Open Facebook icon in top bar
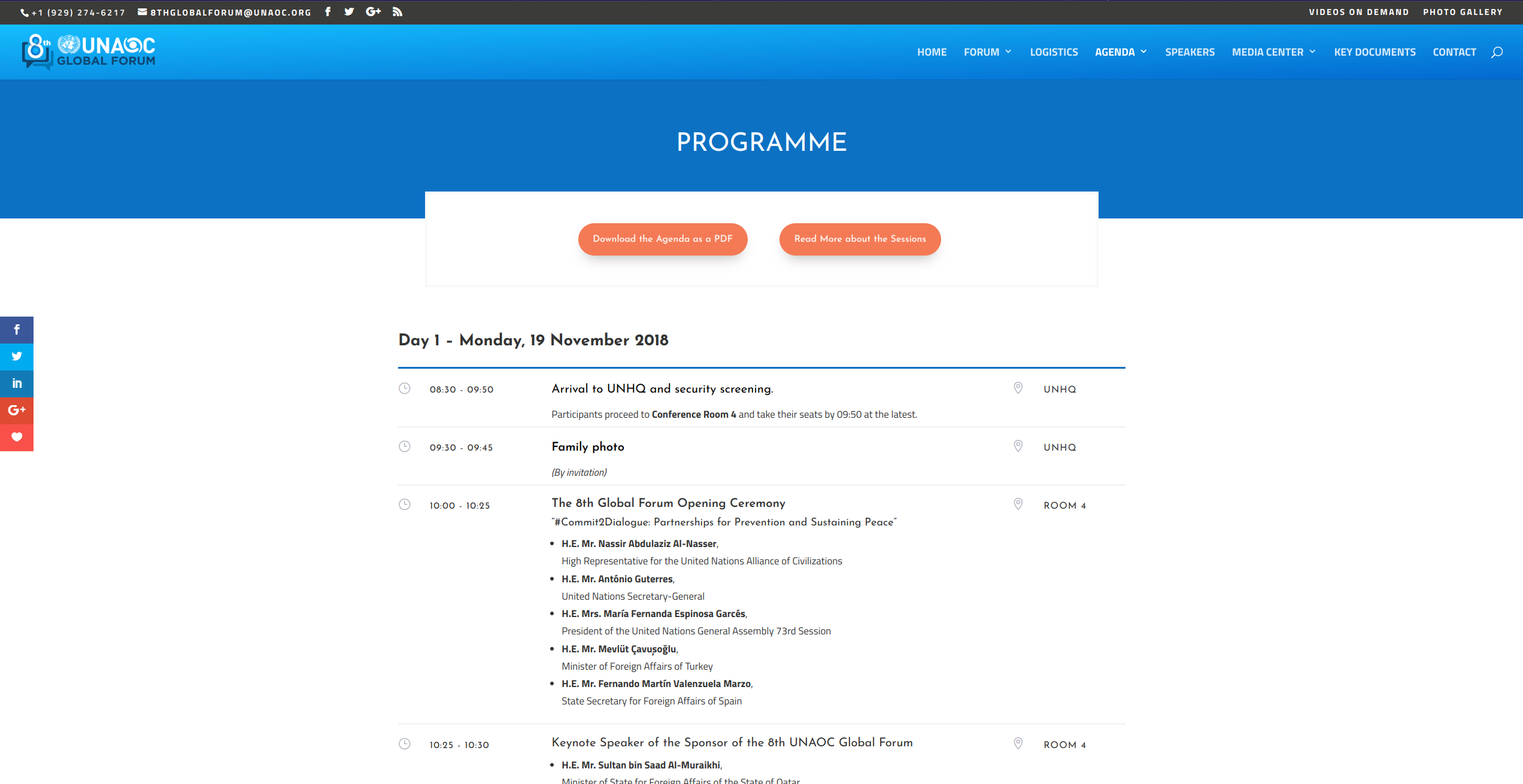This screenshot has width=1523, height=784. click(x=328, y=12)
